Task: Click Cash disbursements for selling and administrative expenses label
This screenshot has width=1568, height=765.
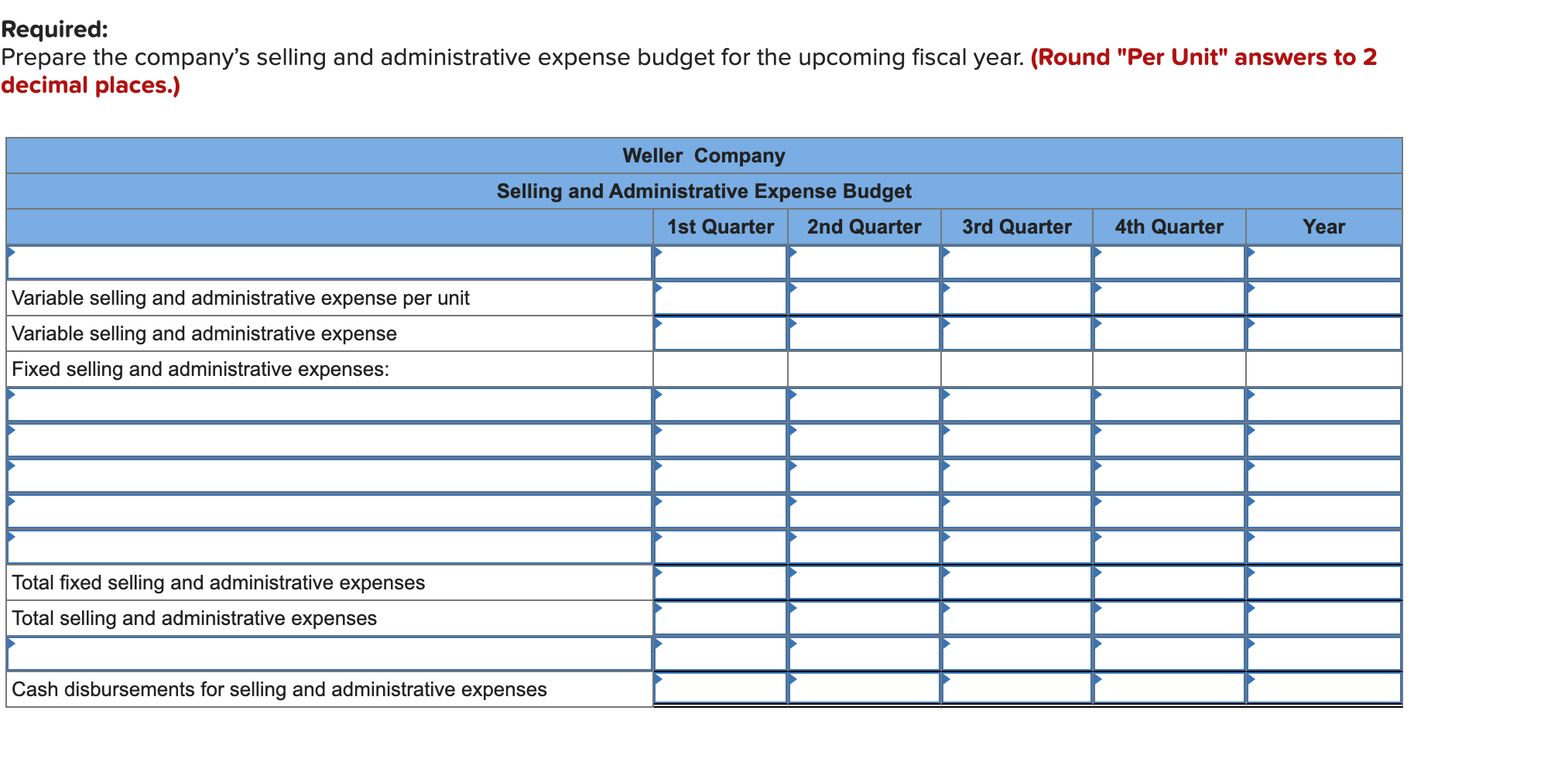Action: tap(279, 689)
